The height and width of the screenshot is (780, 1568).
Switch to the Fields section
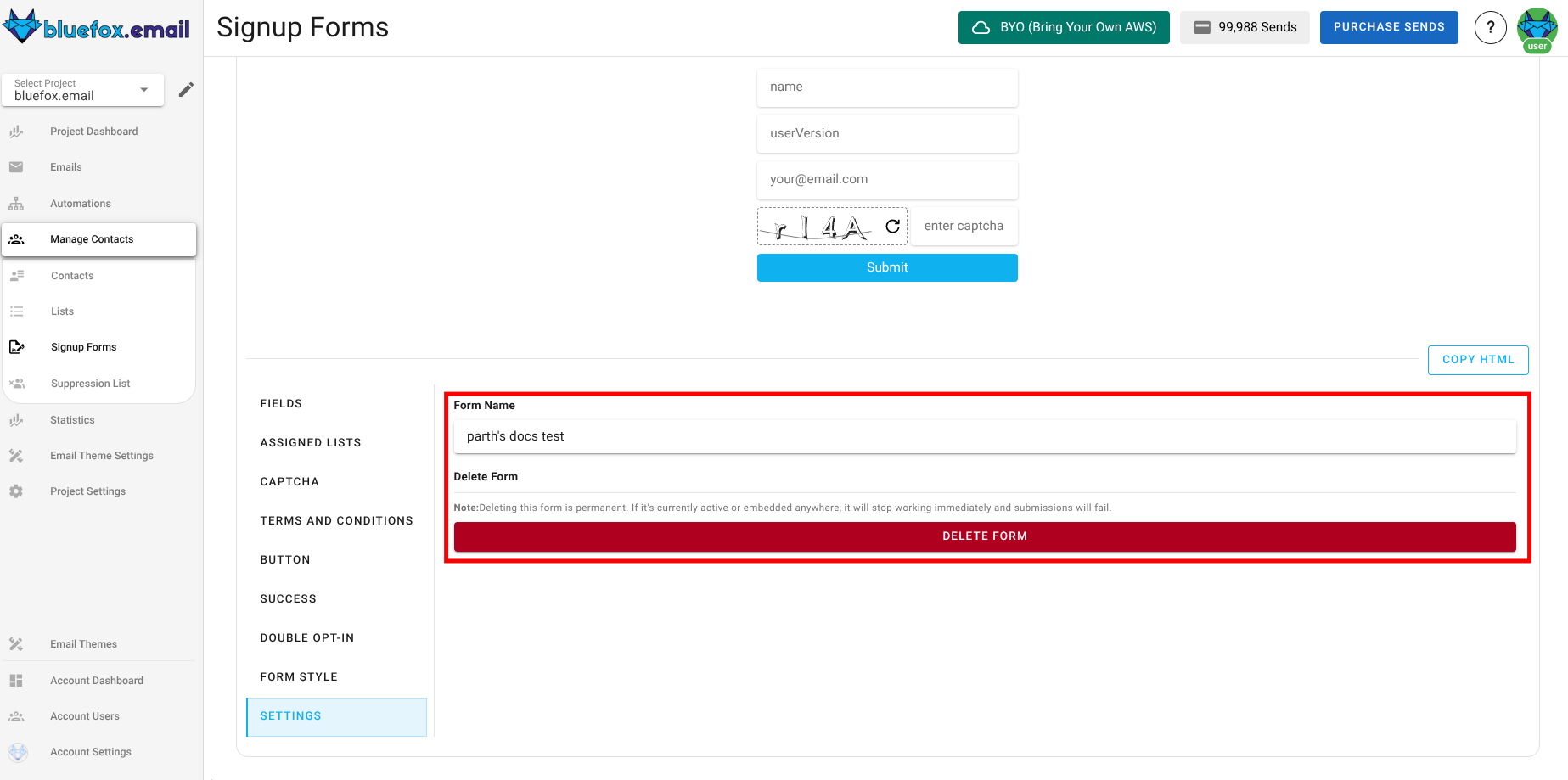pyautogui.click(x=281, y=403)
